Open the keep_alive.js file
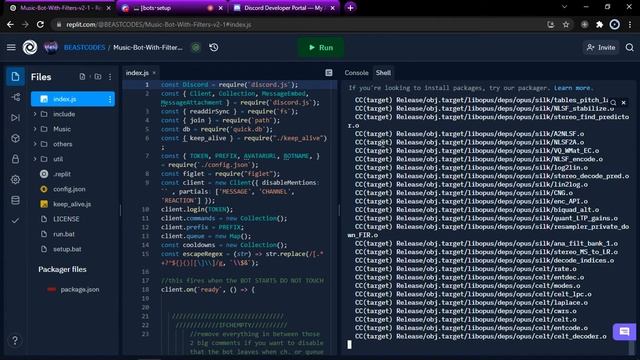 coord(72,204)
